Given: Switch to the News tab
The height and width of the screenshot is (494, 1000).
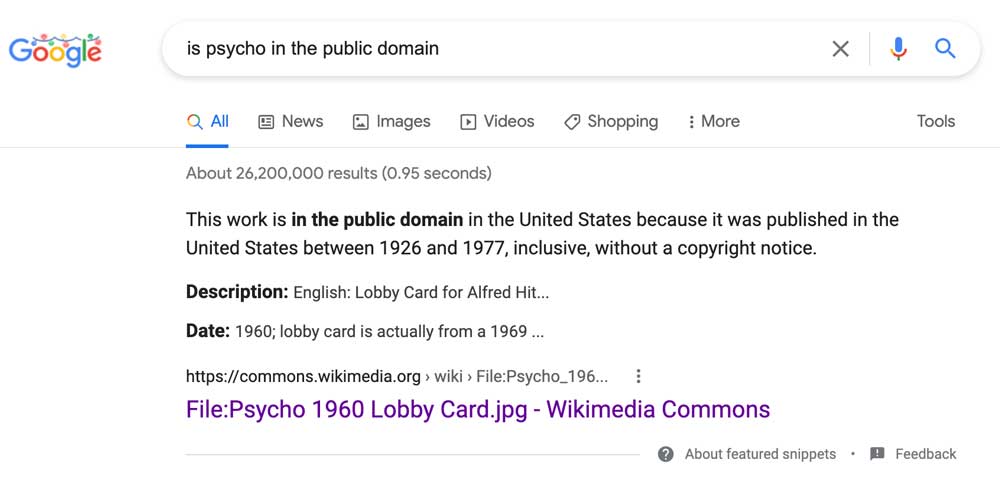Looking at the screenshot, I should (x=291, y=122).
